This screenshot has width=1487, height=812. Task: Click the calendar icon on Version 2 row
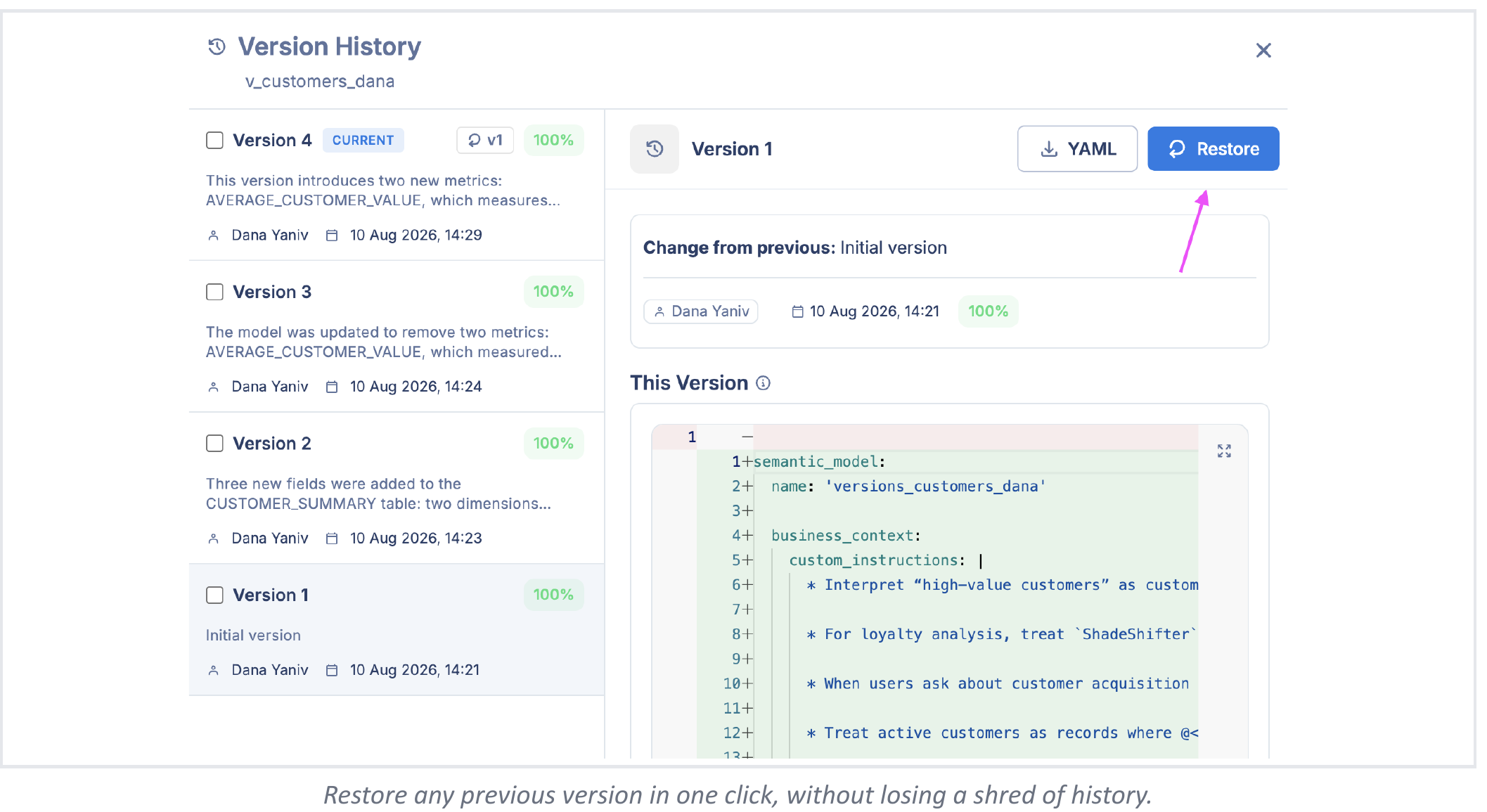click(x=332, y=539)
